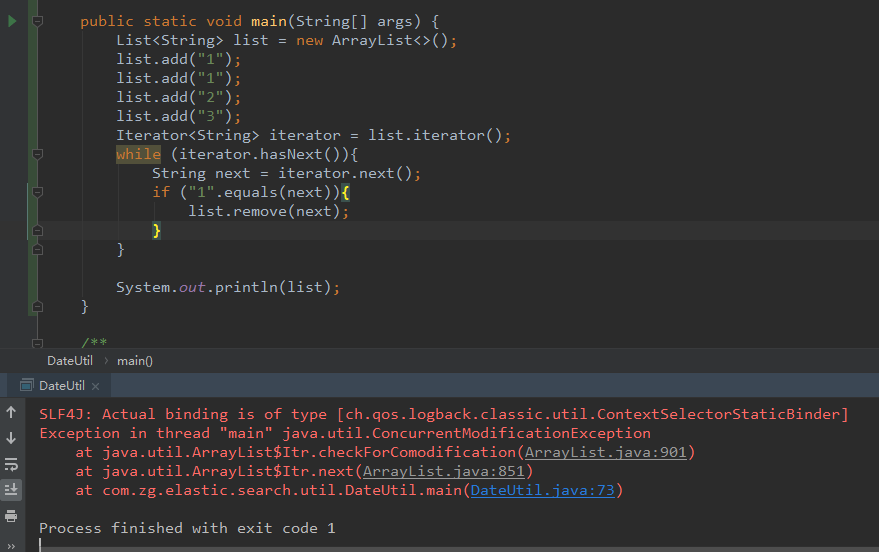Click the fold end marker at main's closing brace

coord(37,306)
